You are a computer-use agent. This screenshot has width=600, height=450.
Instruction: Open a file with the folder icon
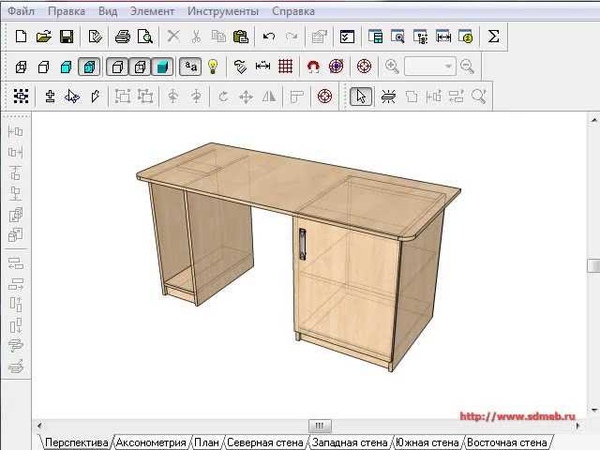tap(44, 37)
